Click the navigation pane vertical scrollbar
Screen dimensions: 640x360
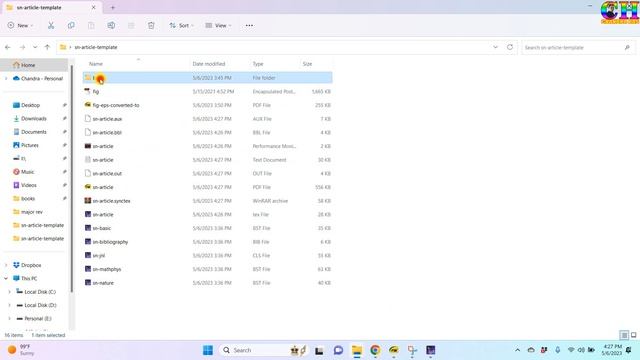72,180
